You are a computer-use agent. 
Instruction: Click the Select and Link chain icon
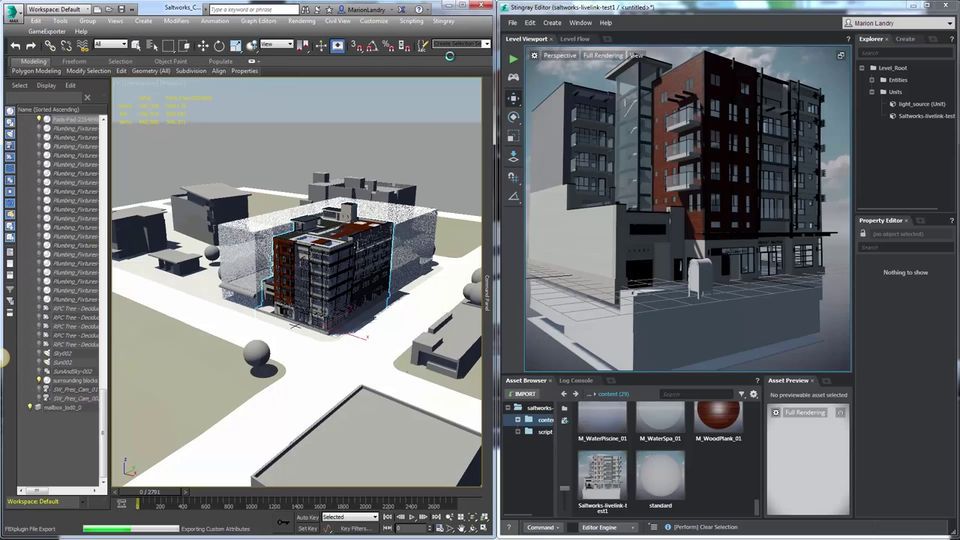49,45
